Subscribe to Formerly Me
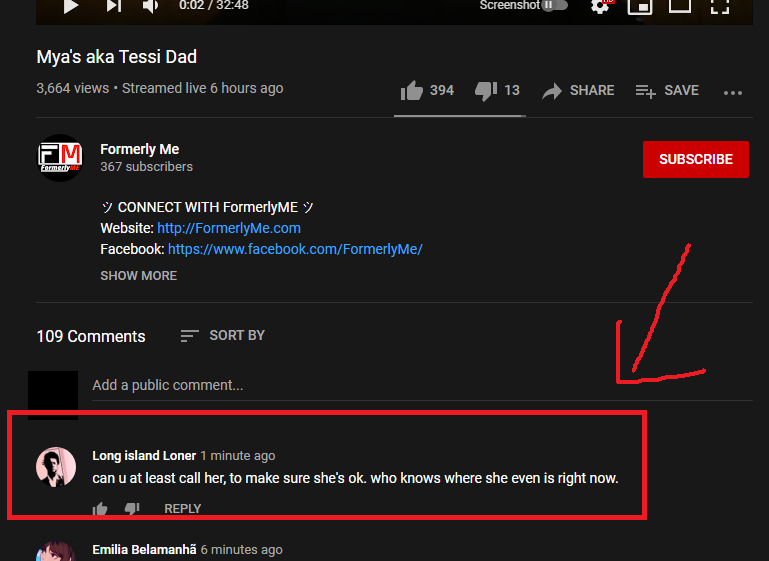This screenshot has width=769, height=561. tap(695, 159)
